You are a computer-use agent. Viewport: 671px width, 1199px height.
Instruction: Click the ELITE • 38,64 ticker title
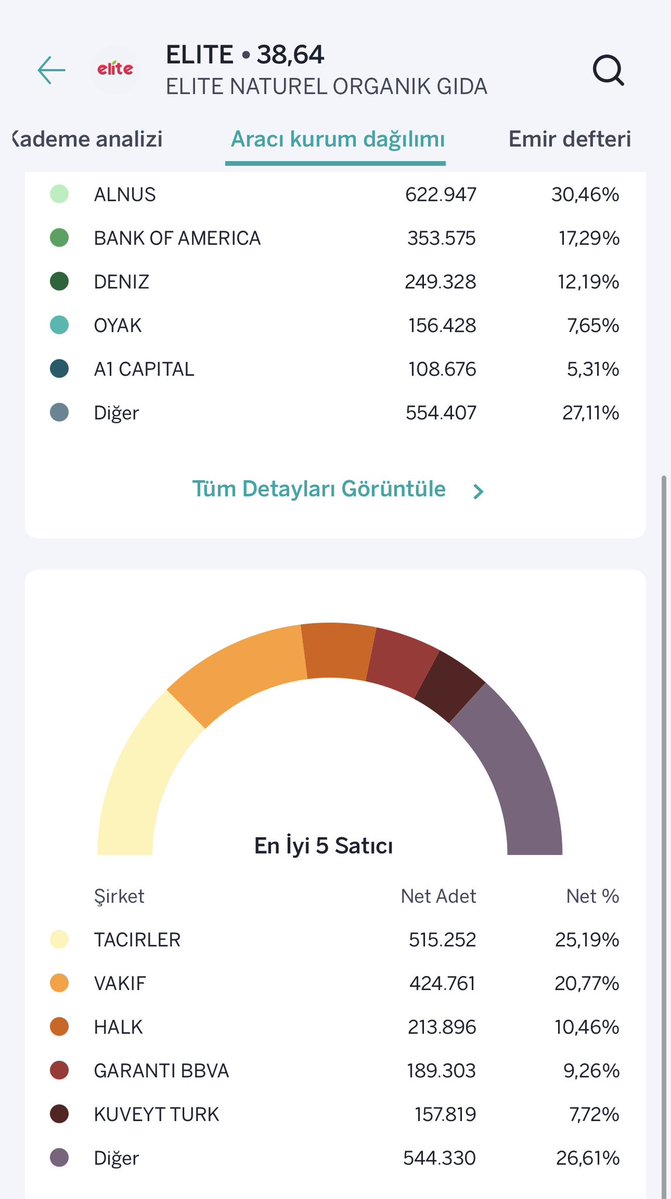pyautogui.click(x=245, y=54)
